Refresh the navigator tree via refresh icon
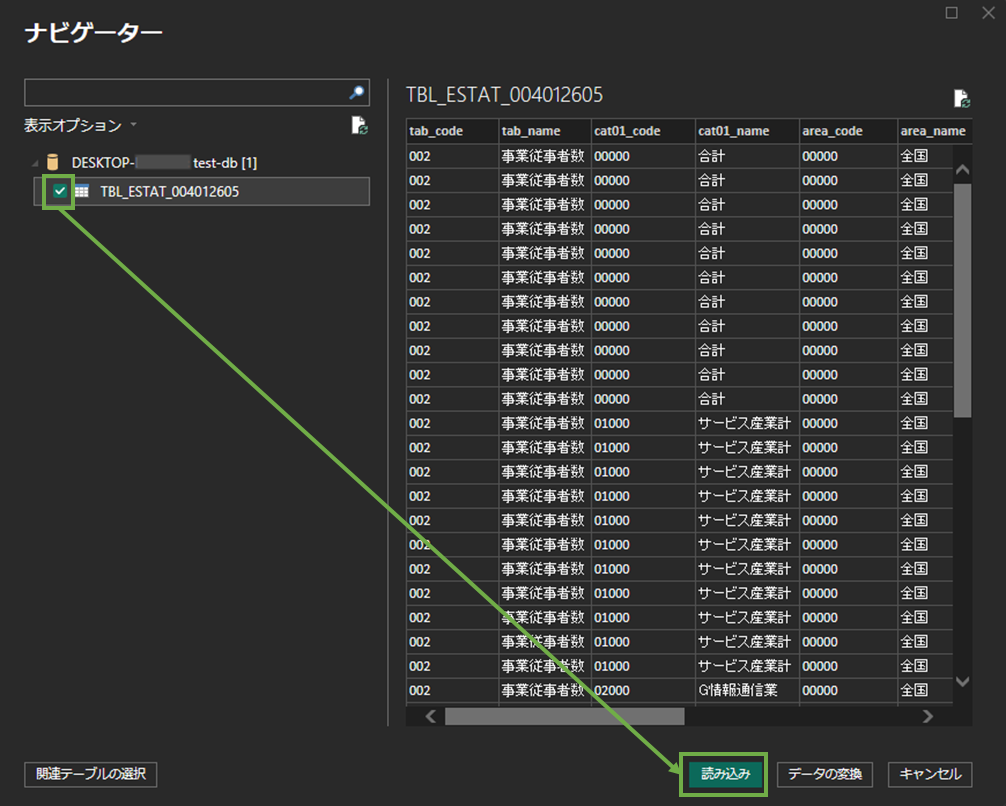 (x=359, y=125)
